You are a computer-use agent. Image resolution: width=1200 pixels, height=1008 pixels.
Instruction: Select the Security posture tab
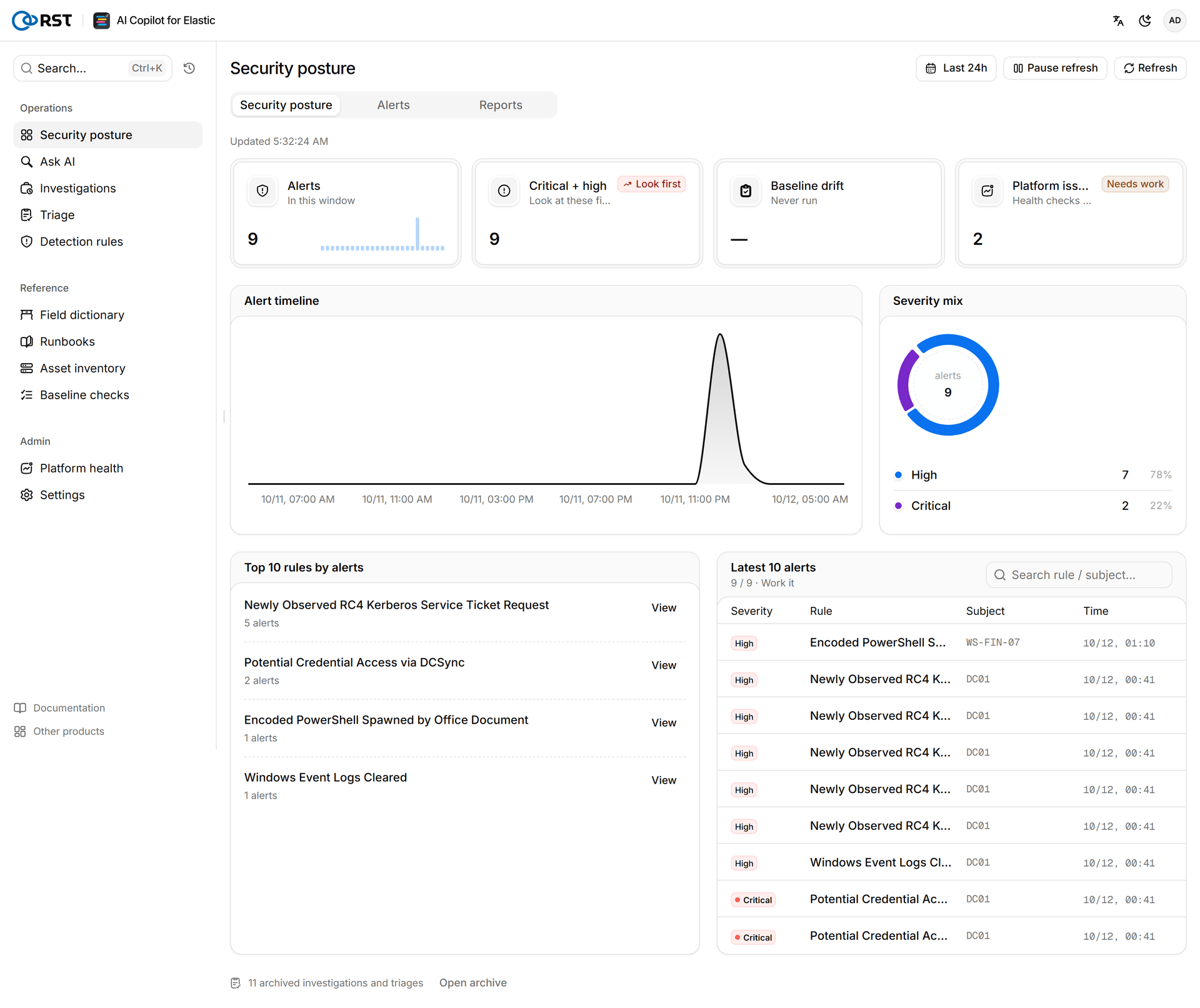(x=286, y=105)
